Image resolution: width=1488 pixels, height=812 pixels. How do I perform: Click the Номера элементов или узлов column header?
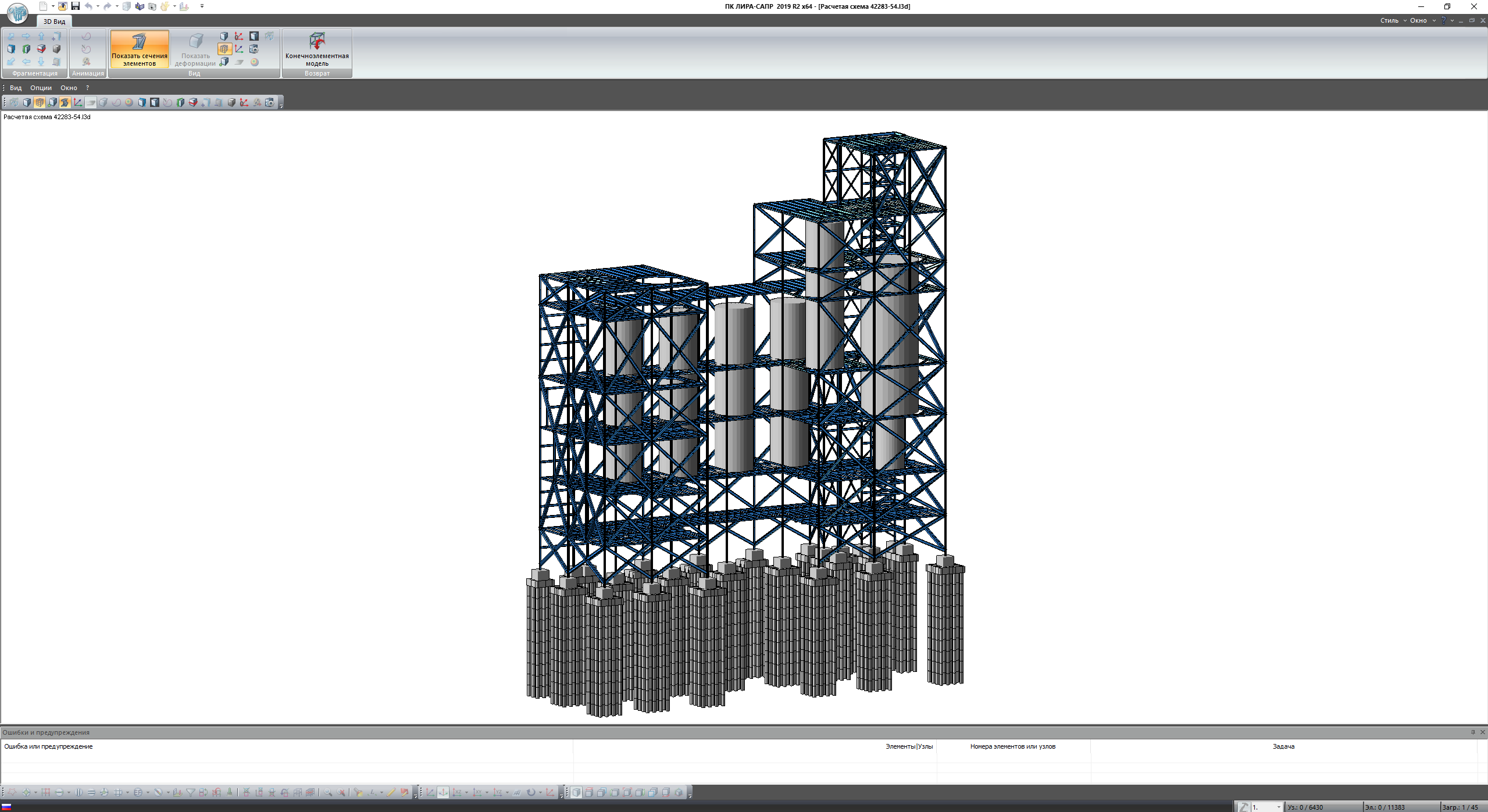point(1012,746)
